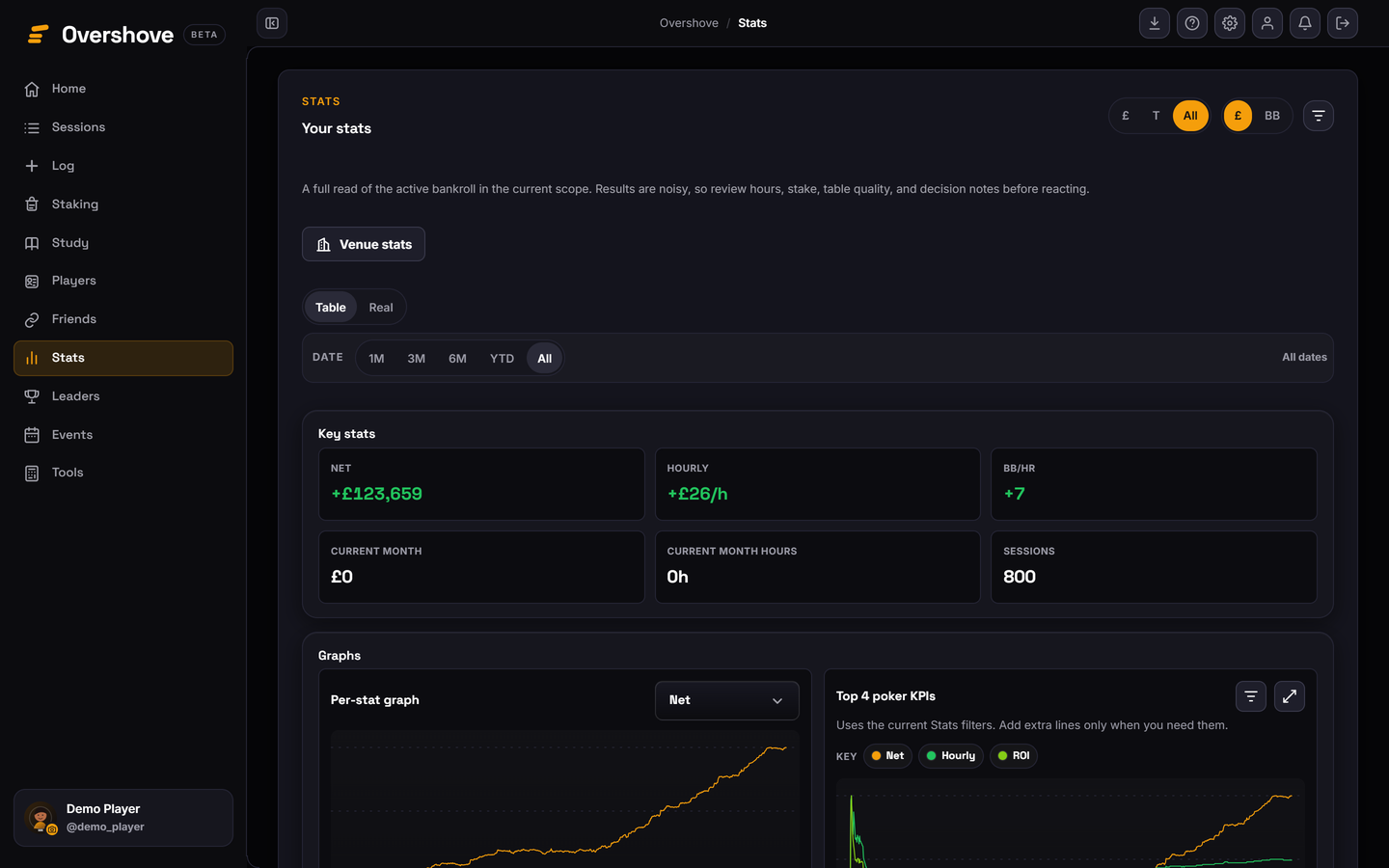Go to Home in sidebar

[123, 89]
